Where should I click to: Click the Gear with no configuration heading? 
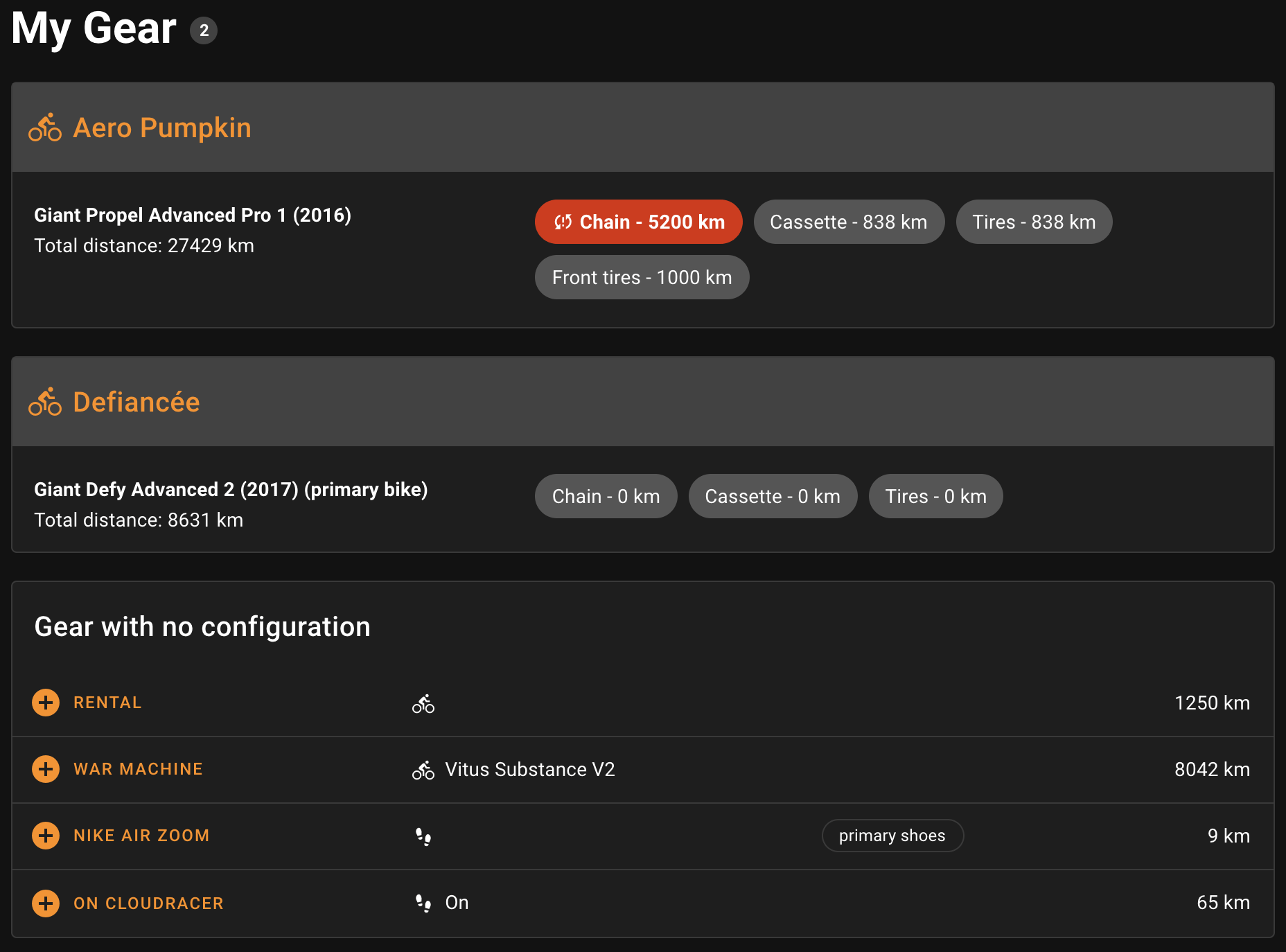[202, 627]
